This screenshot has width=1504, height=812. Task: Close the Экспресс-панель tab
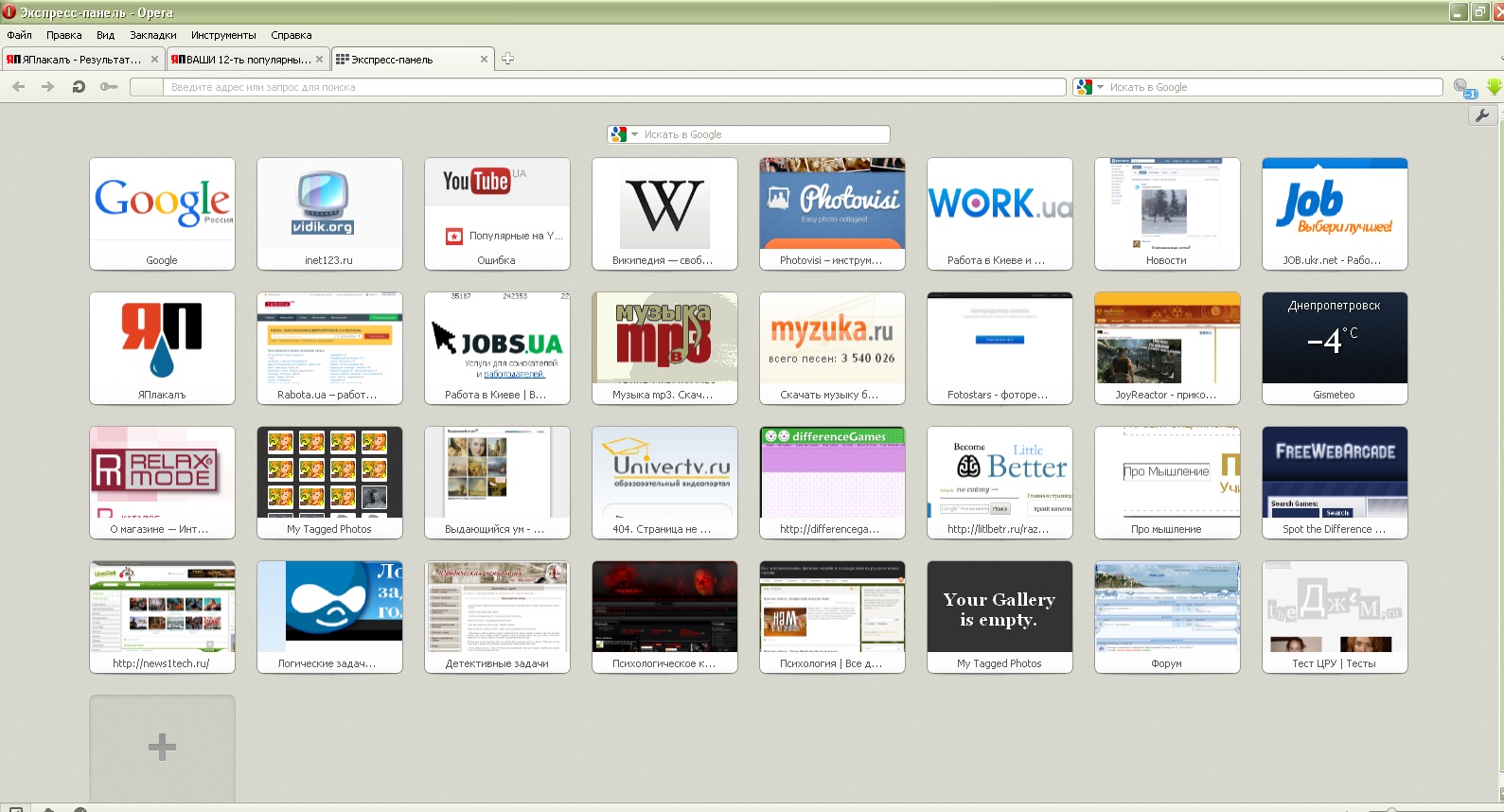point(484,60)
